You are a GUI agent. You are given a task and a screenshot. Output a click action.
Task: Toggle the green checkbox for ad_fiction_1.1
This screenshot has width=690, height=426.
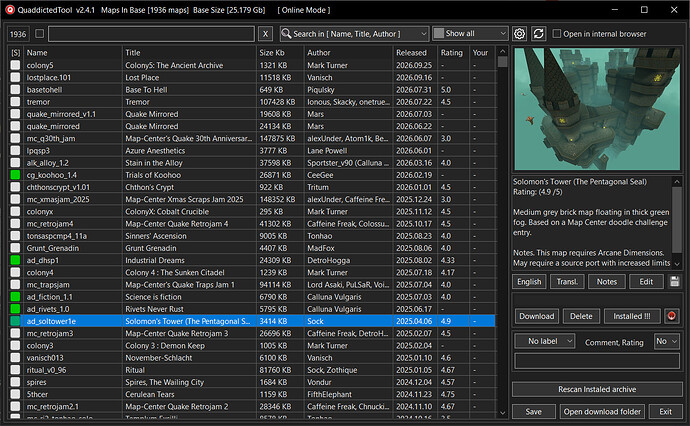tap(15, 297)
